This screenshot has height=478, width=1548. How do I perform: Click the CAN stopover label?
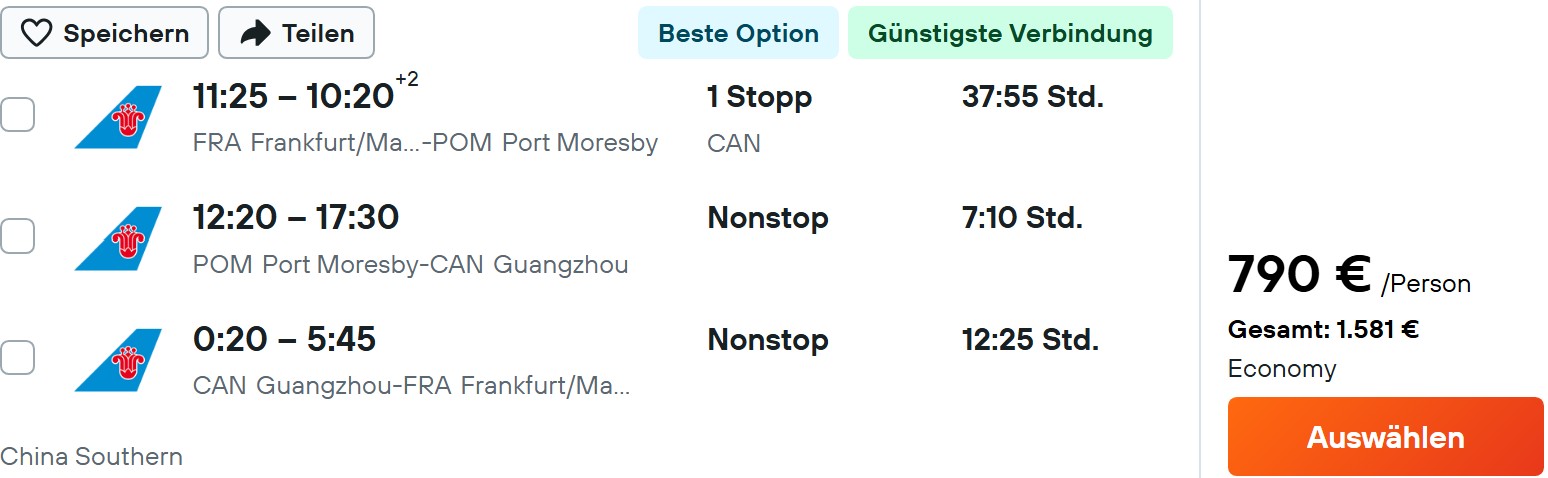pos(733,143)
